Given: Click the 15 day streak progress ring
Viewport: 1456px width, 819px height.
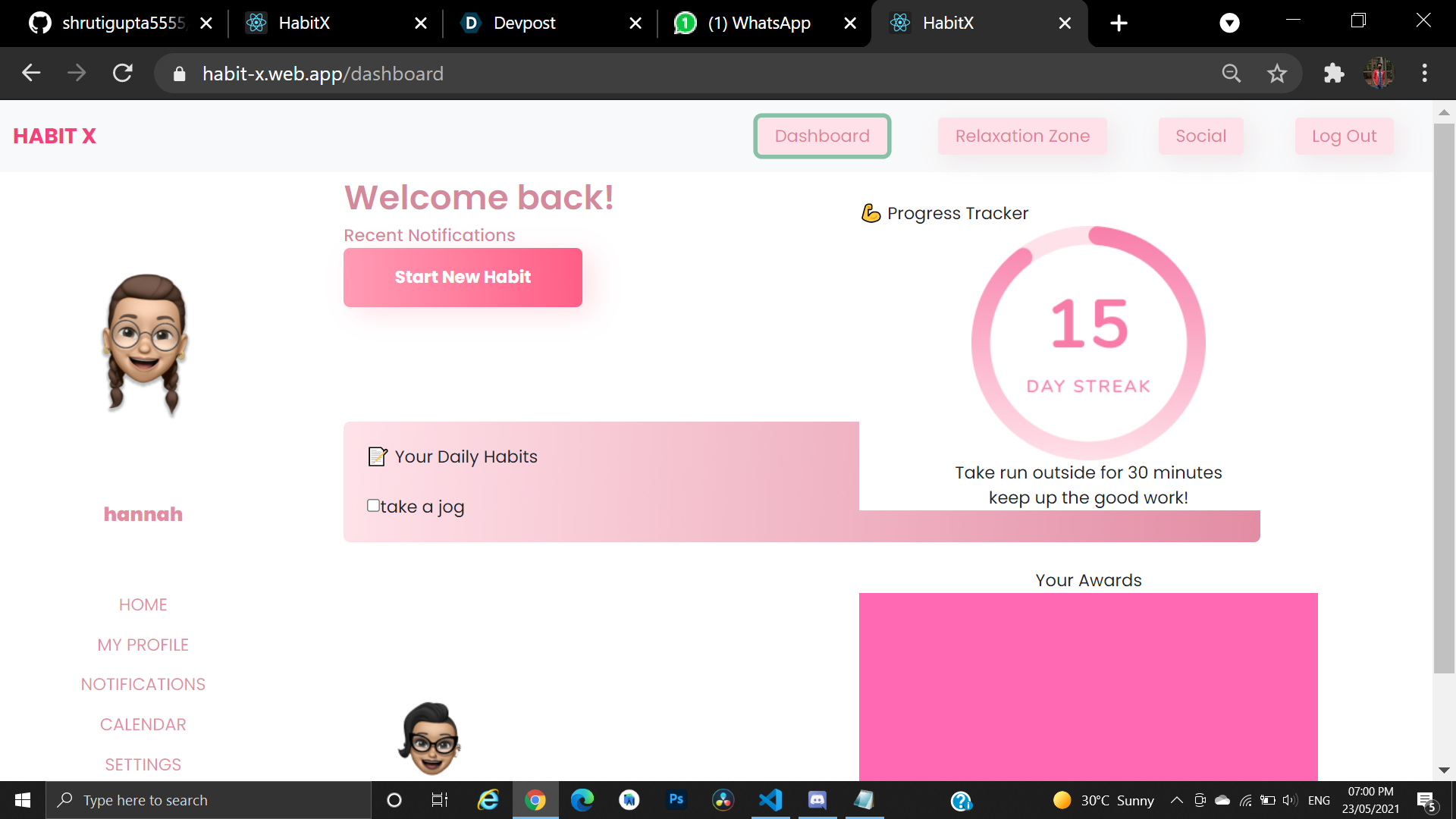Looking at the screenshot, I should pos(1088,343).
